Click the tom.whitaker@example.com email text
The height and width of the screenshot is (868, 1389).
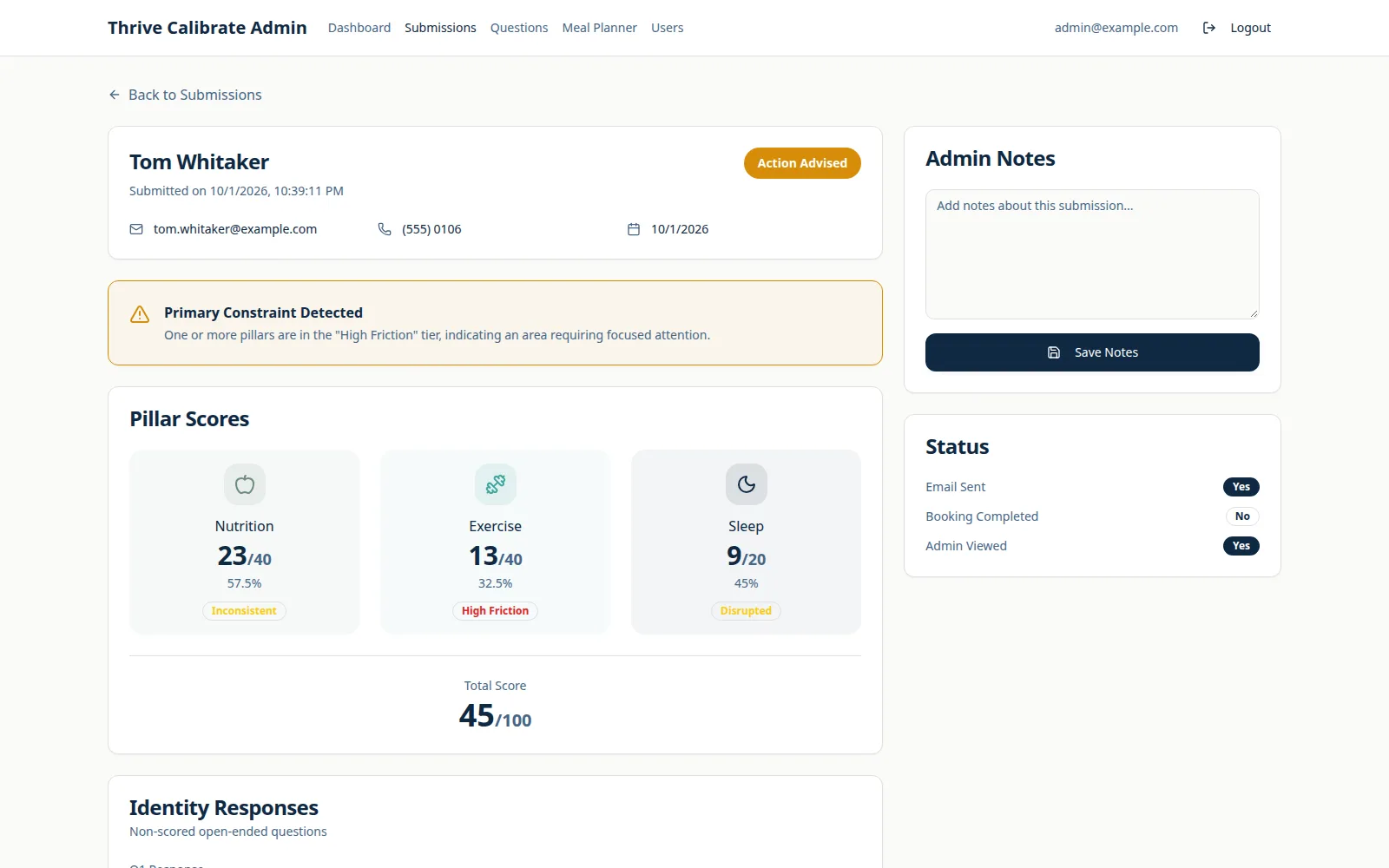coord(235,229)
